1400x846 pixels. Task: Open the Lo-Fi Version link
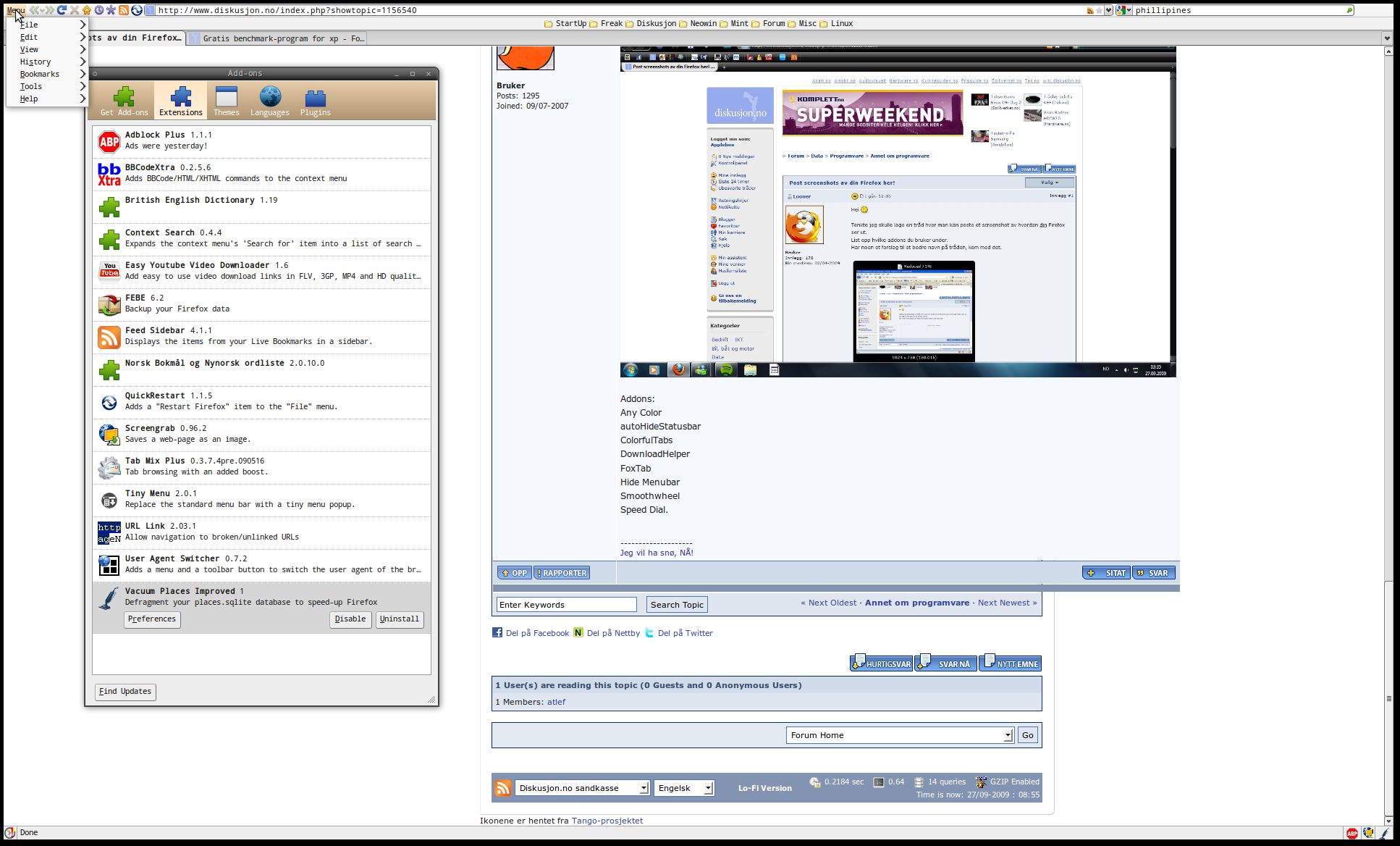point(764,788)
